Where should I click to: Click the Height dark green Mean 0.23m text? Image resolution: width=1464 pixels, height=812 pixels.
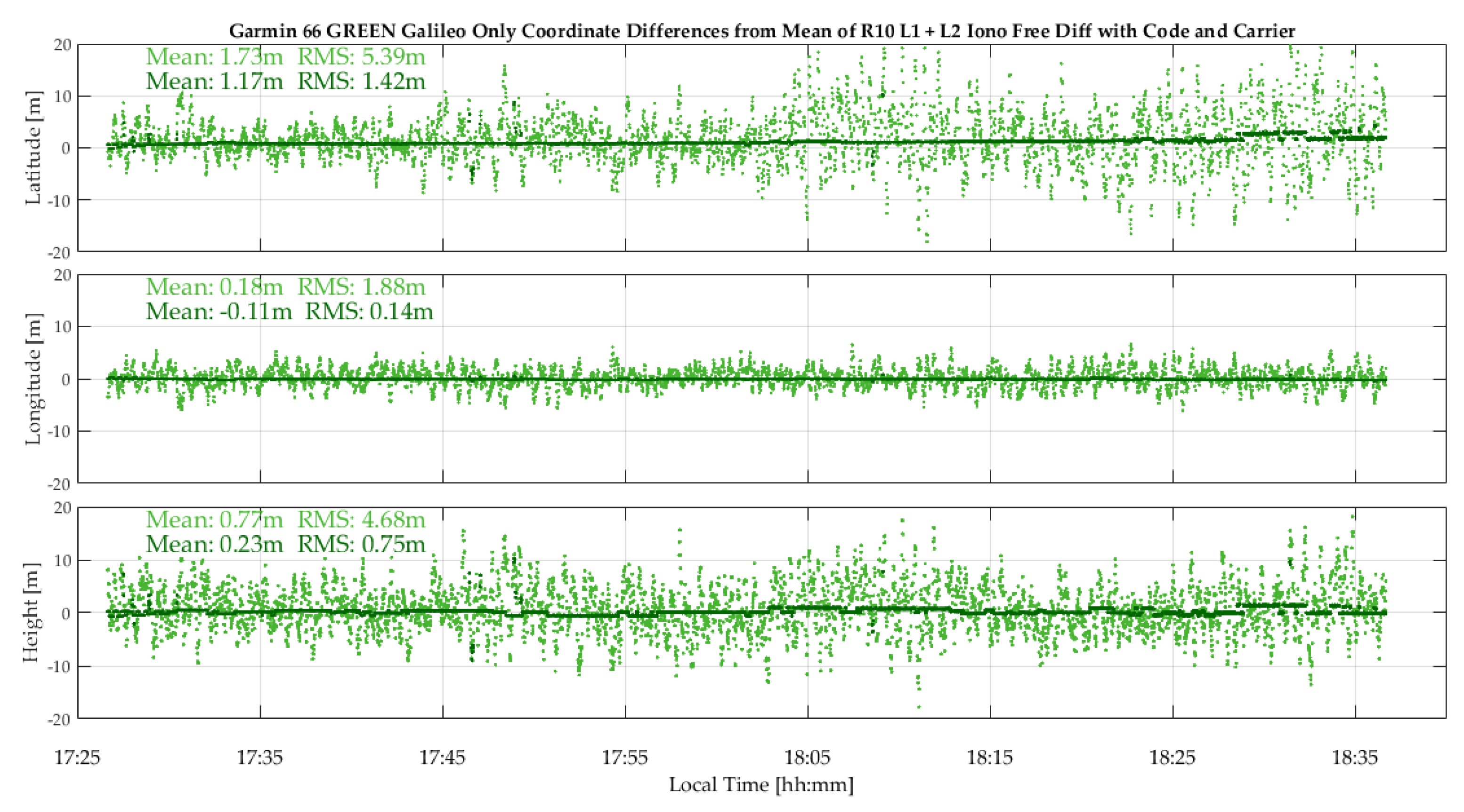coord(214,544)
